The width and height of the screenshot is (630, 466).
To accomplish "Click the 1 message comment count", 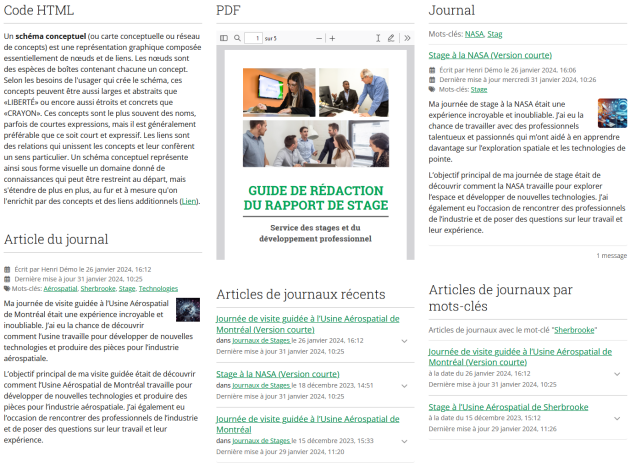I will [x=611, y=255].
